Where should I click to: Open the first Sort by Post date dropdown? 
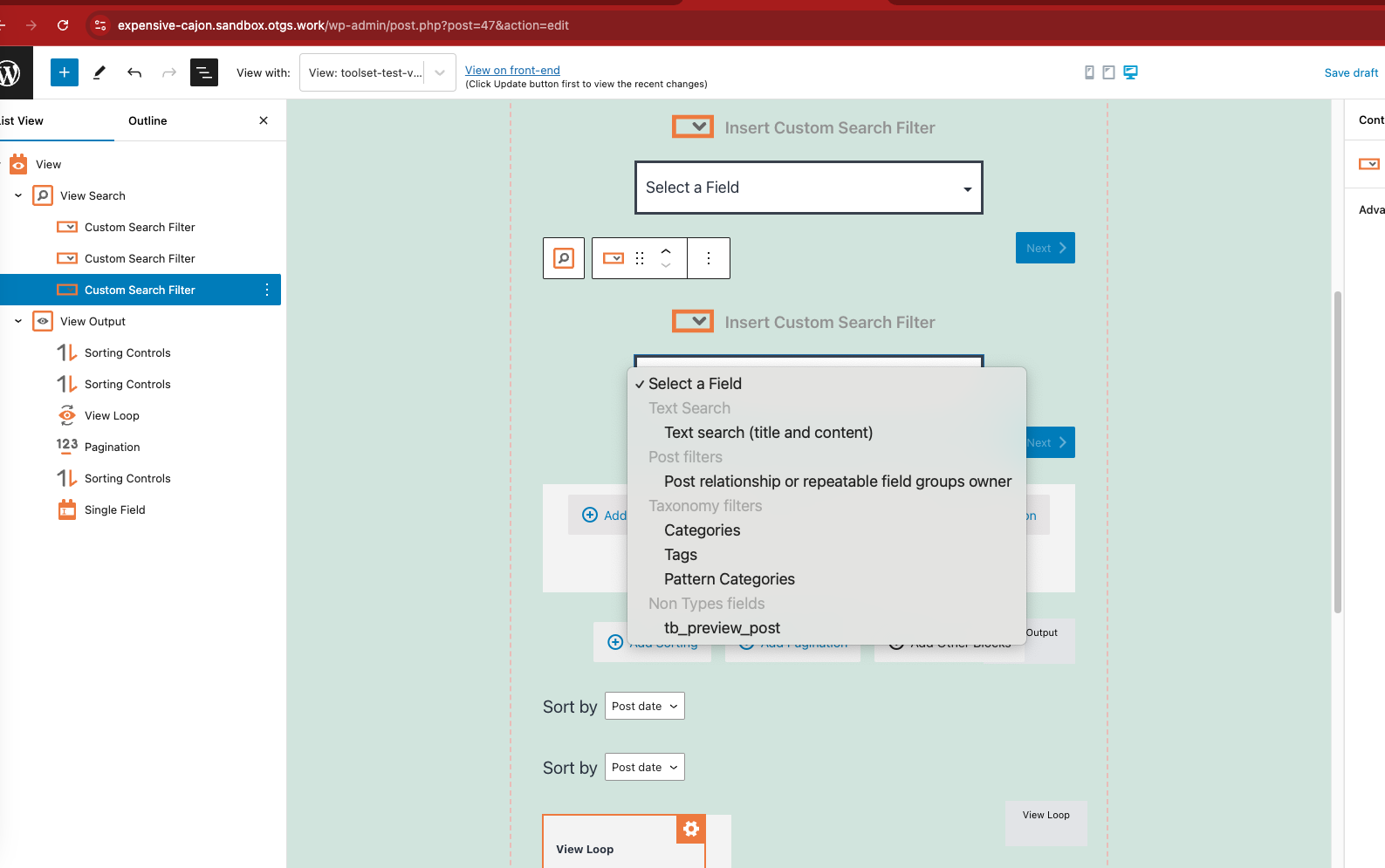click(644, 706)
